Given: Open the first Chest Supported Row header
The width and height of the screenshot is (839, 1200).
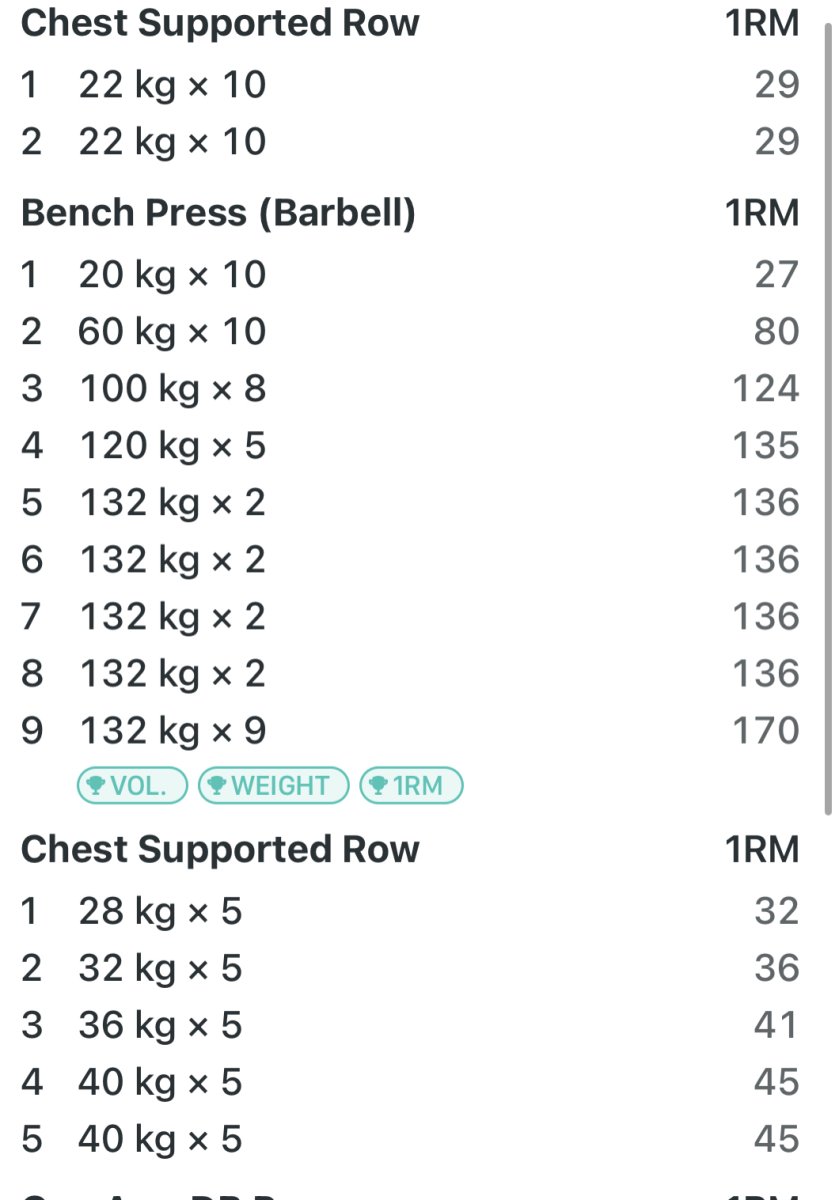Looking at the screenshot, I should tap(220, 23).
